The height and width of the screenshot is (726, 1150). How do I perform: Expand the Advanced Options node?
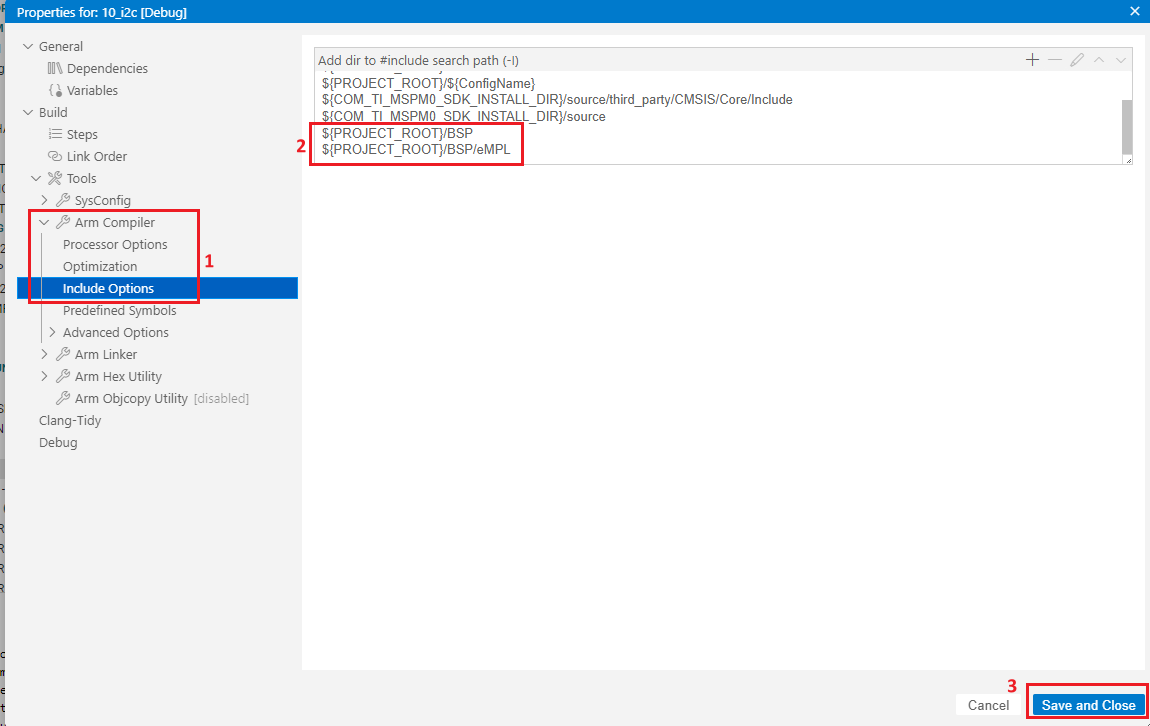click(52, 332)
